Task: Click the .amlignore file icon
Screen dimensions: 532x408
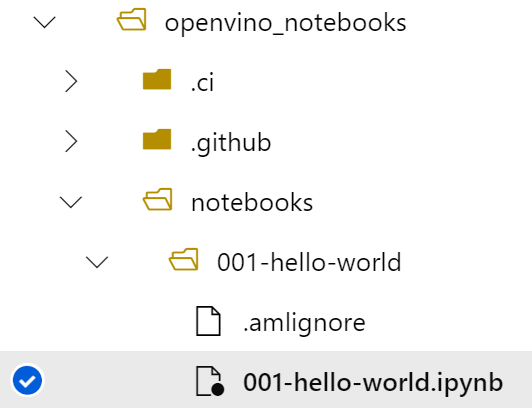Action: coord(208,321)
